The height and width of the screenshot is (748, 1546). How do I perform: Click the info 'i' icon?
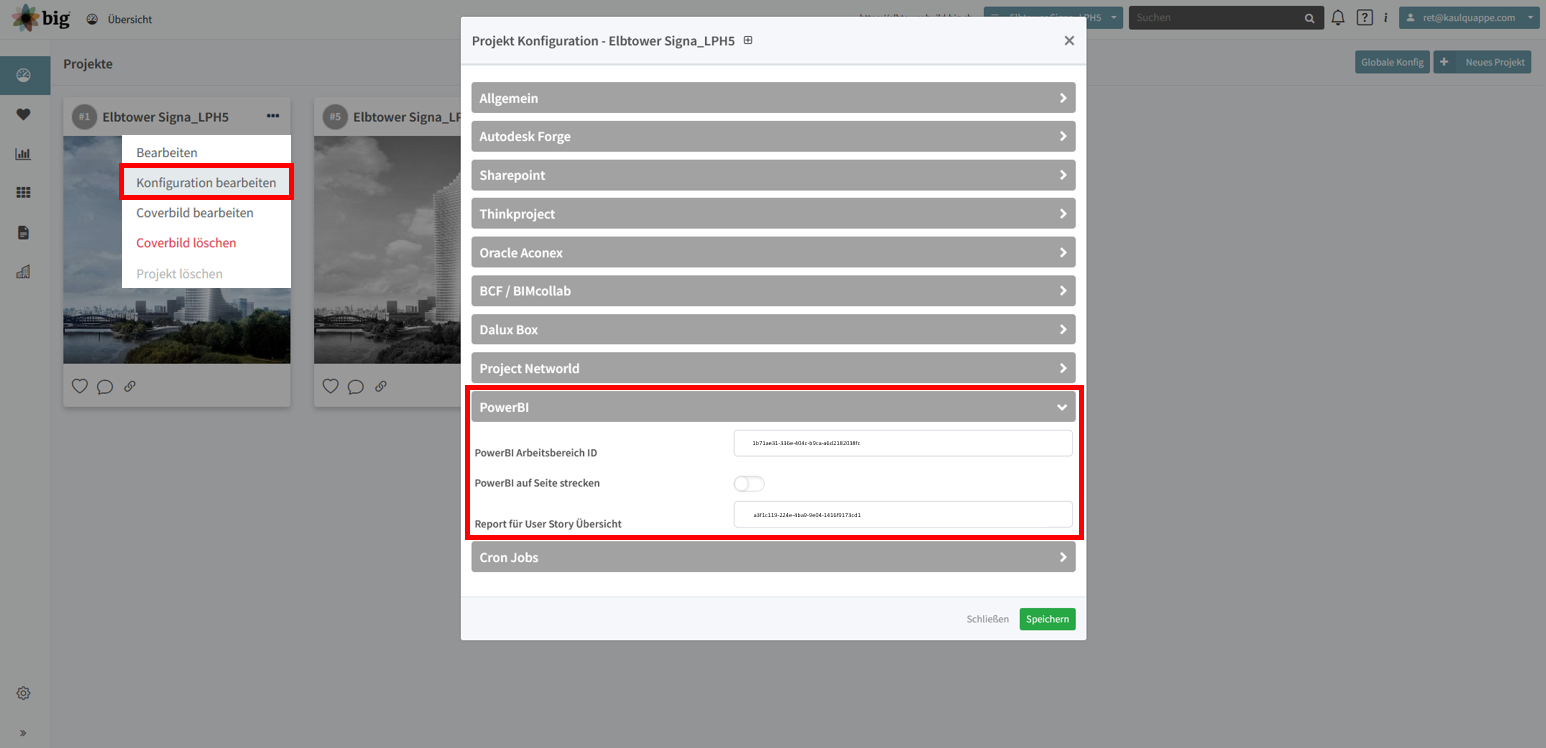point(1385,18)
